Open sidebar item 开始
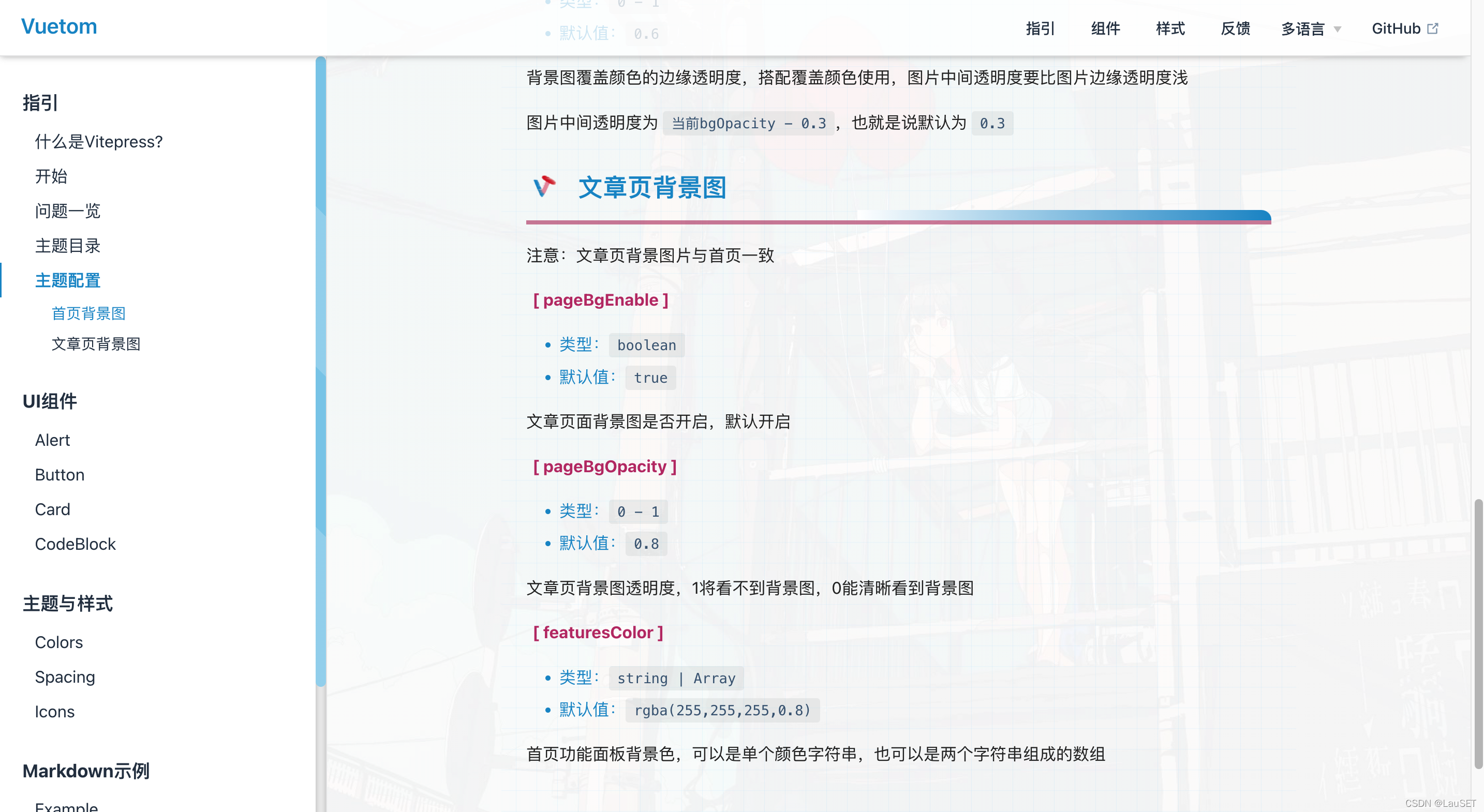 coord(51,176)
